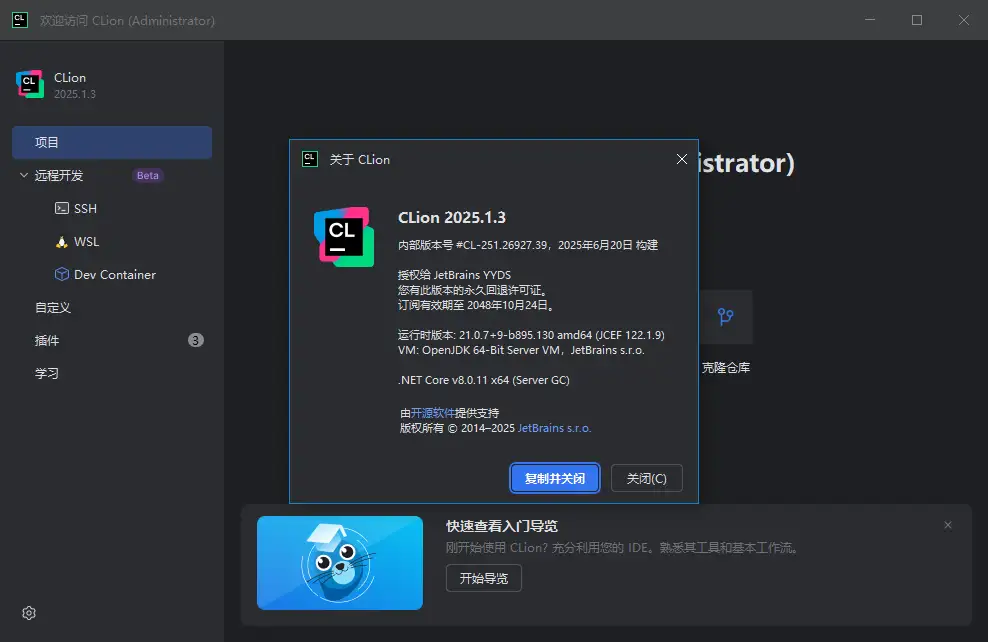The width and height of the screenshot is (988, 642).
Task: Click the 克隆仓库 branch icon
Action: click(x=725, y=317)
